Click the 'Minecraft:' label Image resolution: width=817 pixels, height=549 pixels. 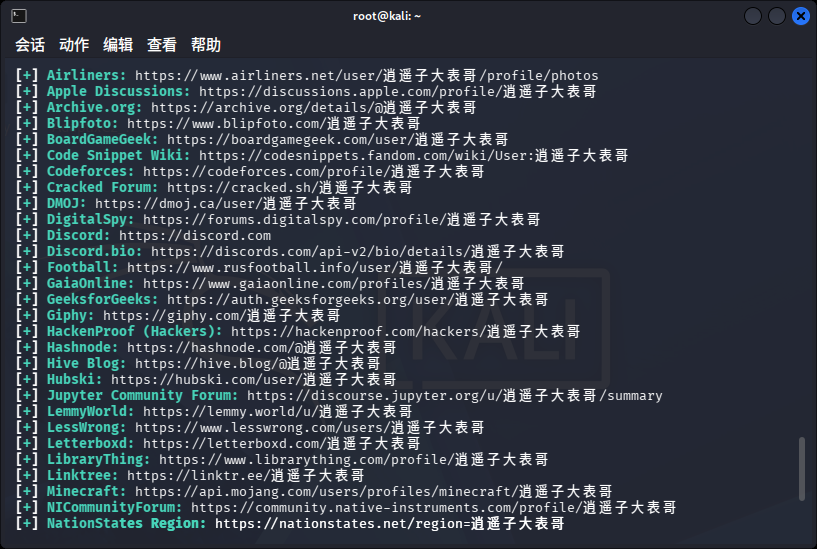coord(86,491)
